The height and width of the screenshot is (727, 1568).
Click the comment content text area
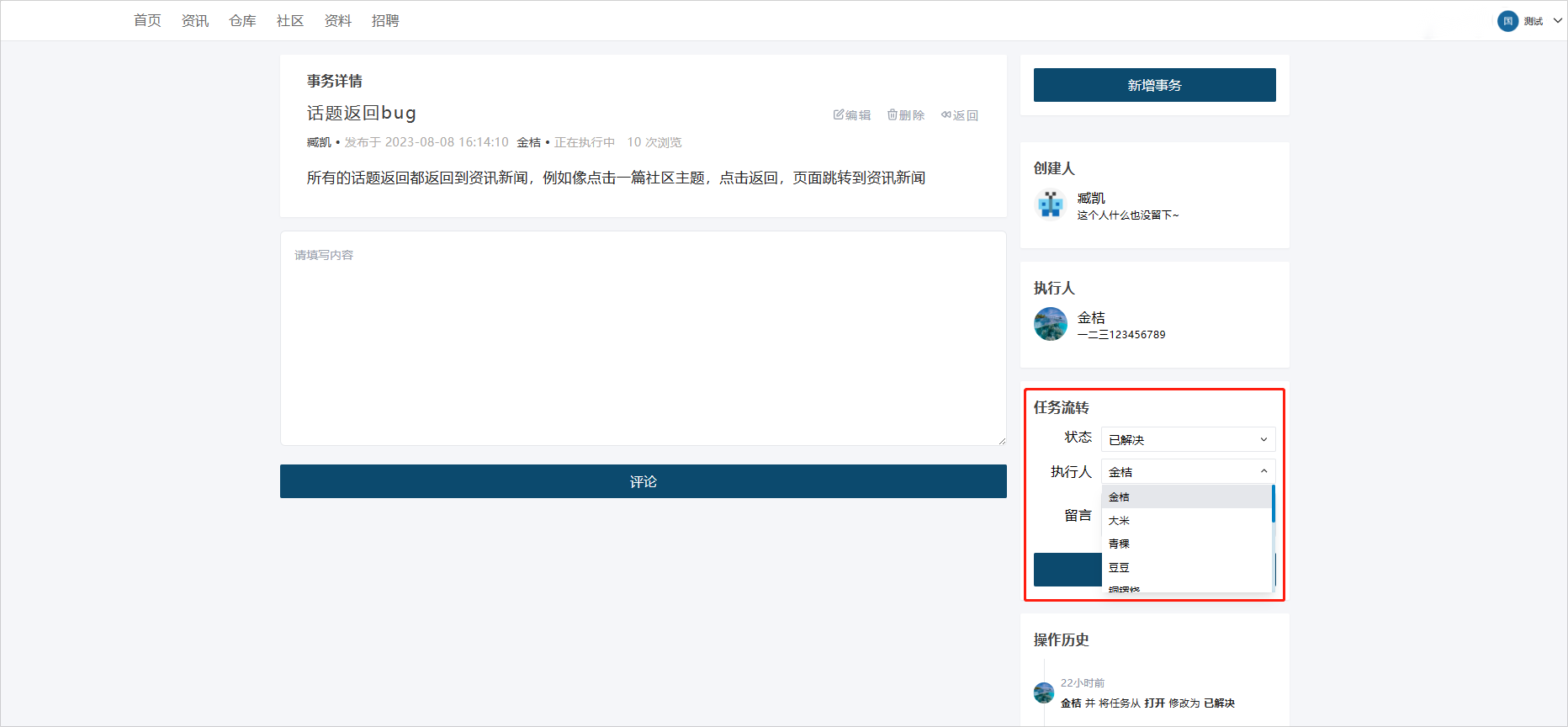coord(643,338)
